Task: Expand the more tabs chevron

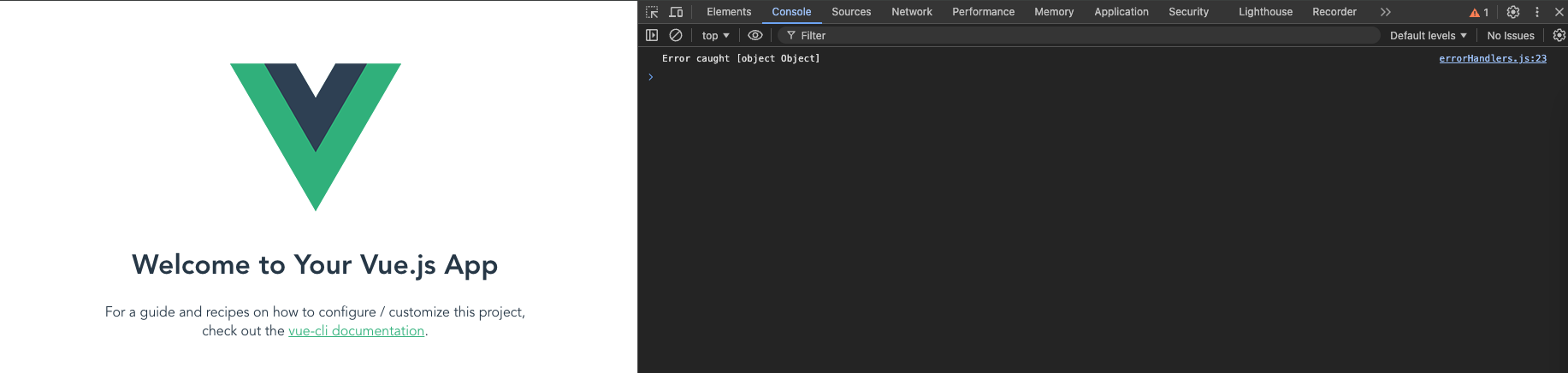Action: coord(1386,12)
